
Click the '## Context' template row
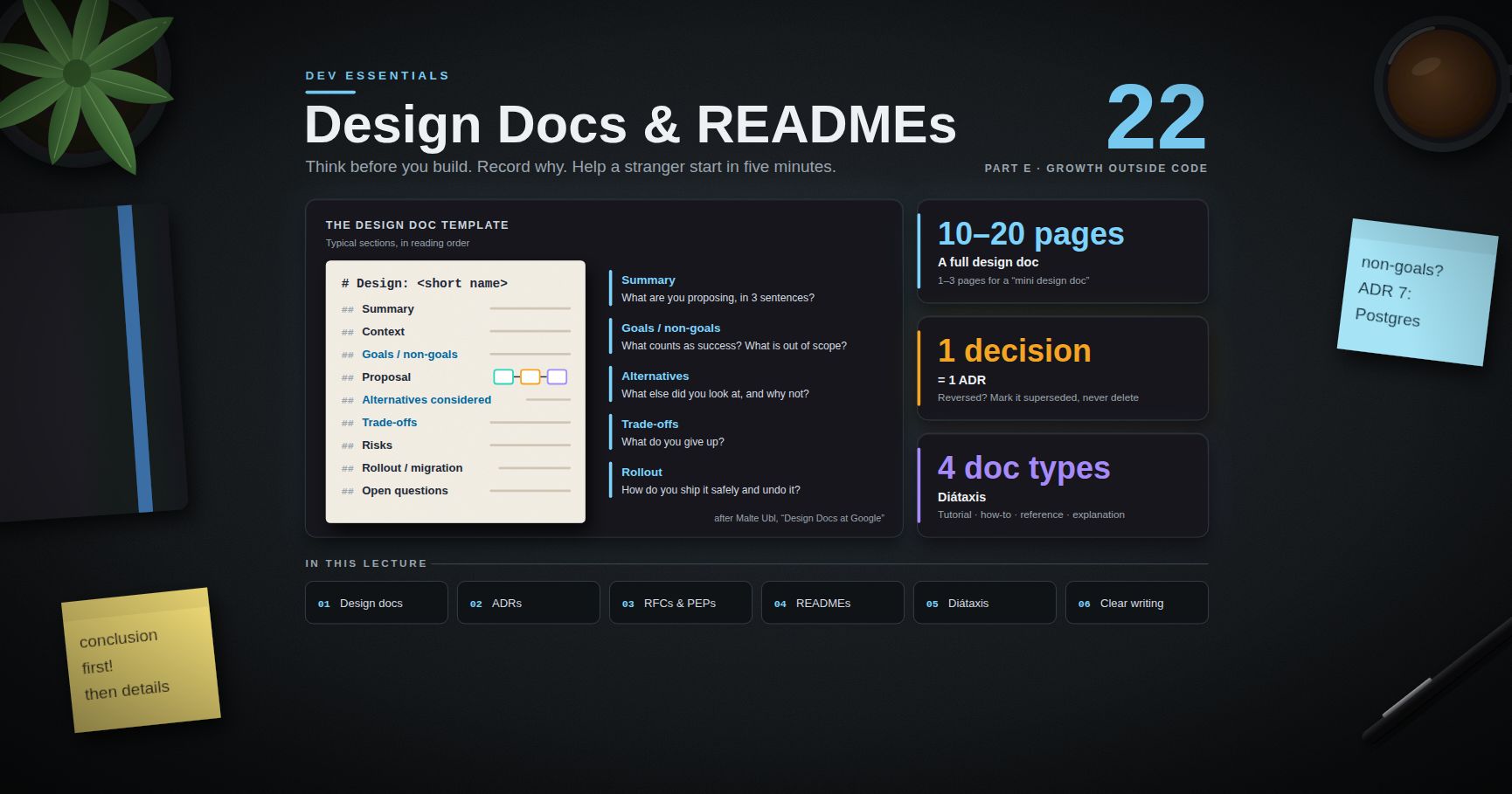click(x=455, y=332)
